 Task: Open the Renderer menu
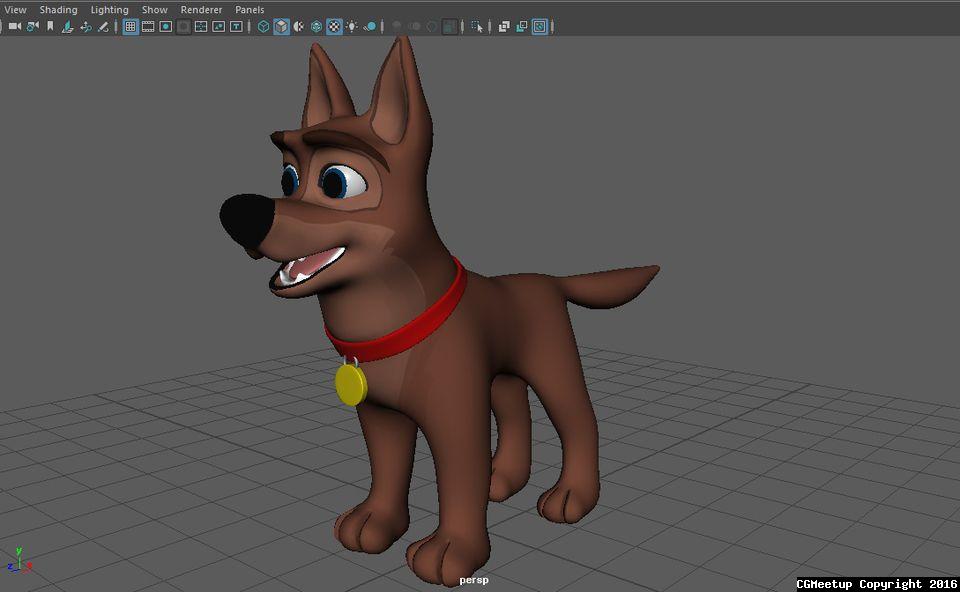[201, 10]
